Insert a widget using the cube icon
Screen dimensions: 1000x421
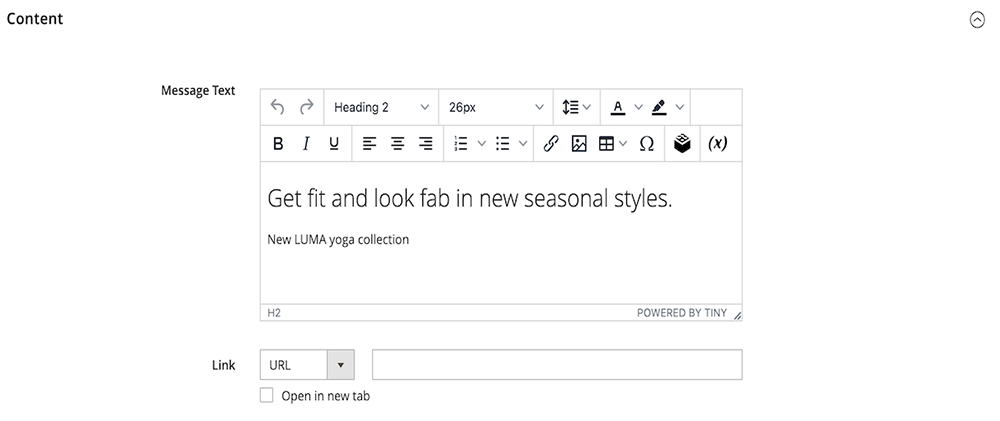[682, 144]
